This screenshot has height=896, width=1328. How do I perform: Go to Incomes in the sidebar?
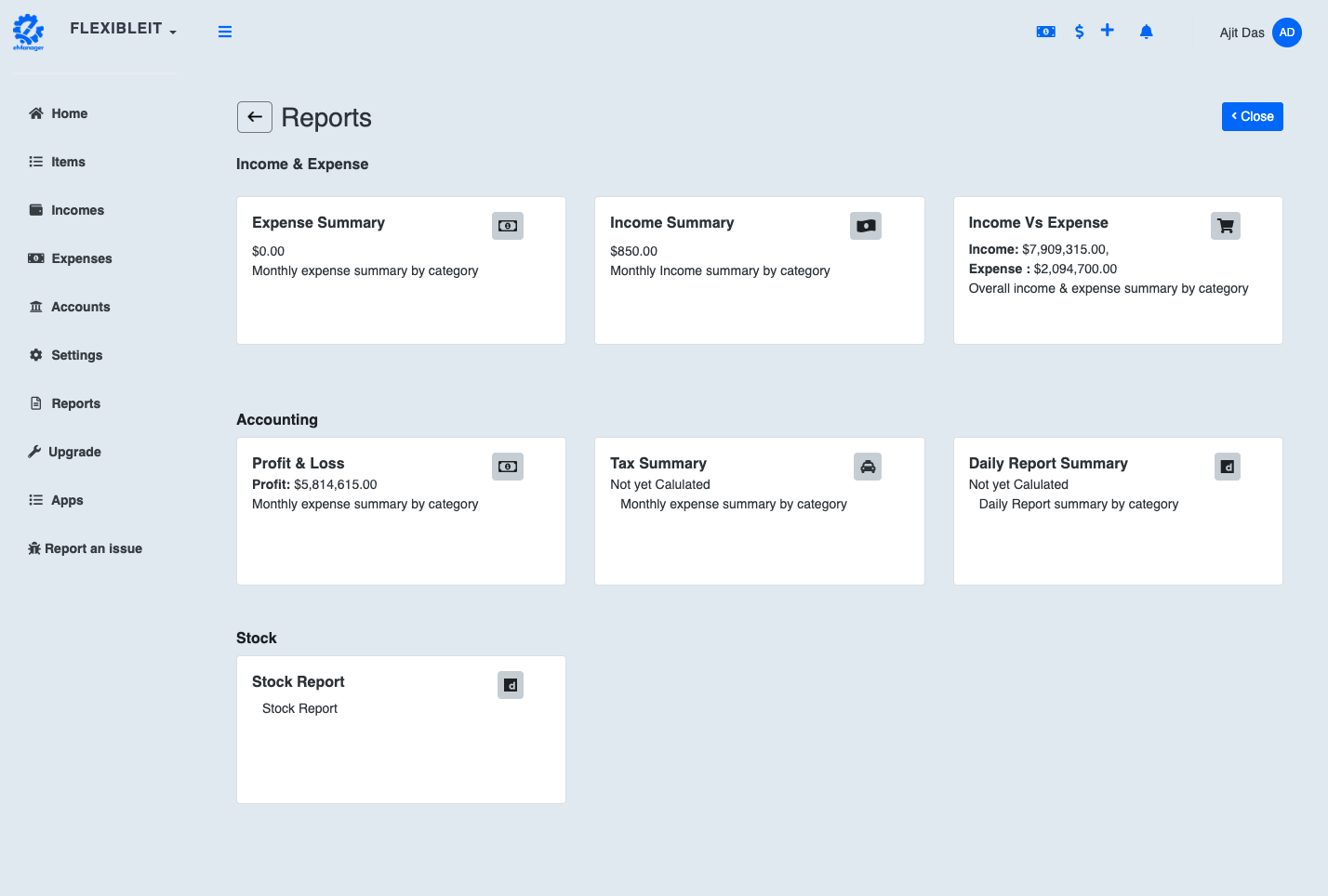pos(77,210)
